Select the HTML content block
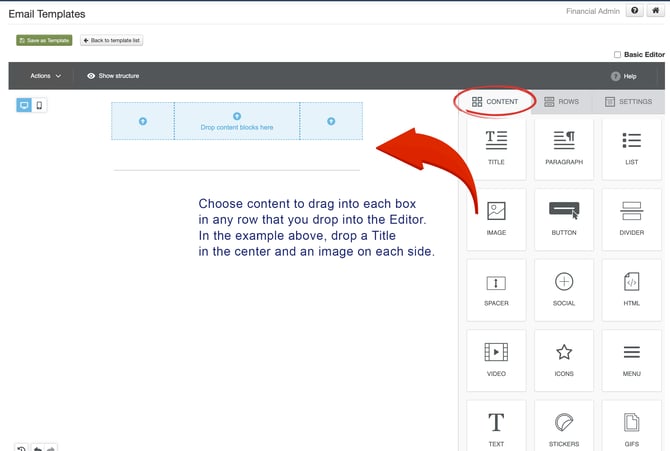This screenshot has width=670, height=451. 631,290
